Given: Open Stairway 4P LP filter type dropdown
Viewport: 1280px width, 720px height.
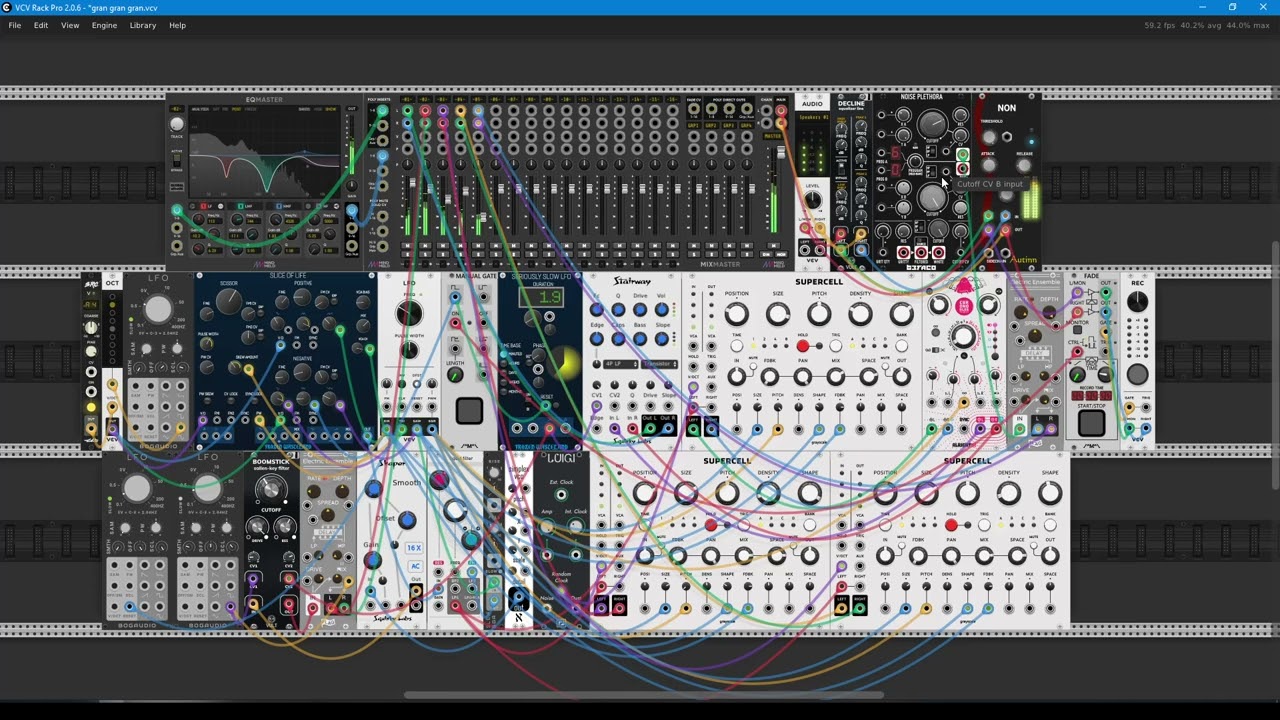Looking at the screenshot, I should coord(622,364).
